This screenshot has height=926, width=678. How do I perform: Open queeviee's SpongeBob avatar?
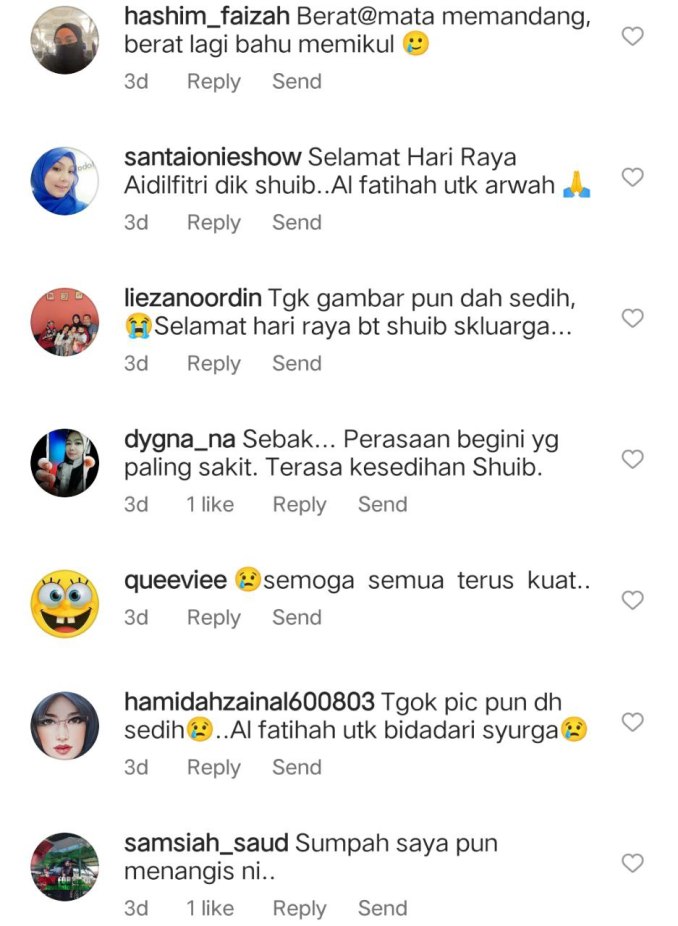[x=64, y=604]
